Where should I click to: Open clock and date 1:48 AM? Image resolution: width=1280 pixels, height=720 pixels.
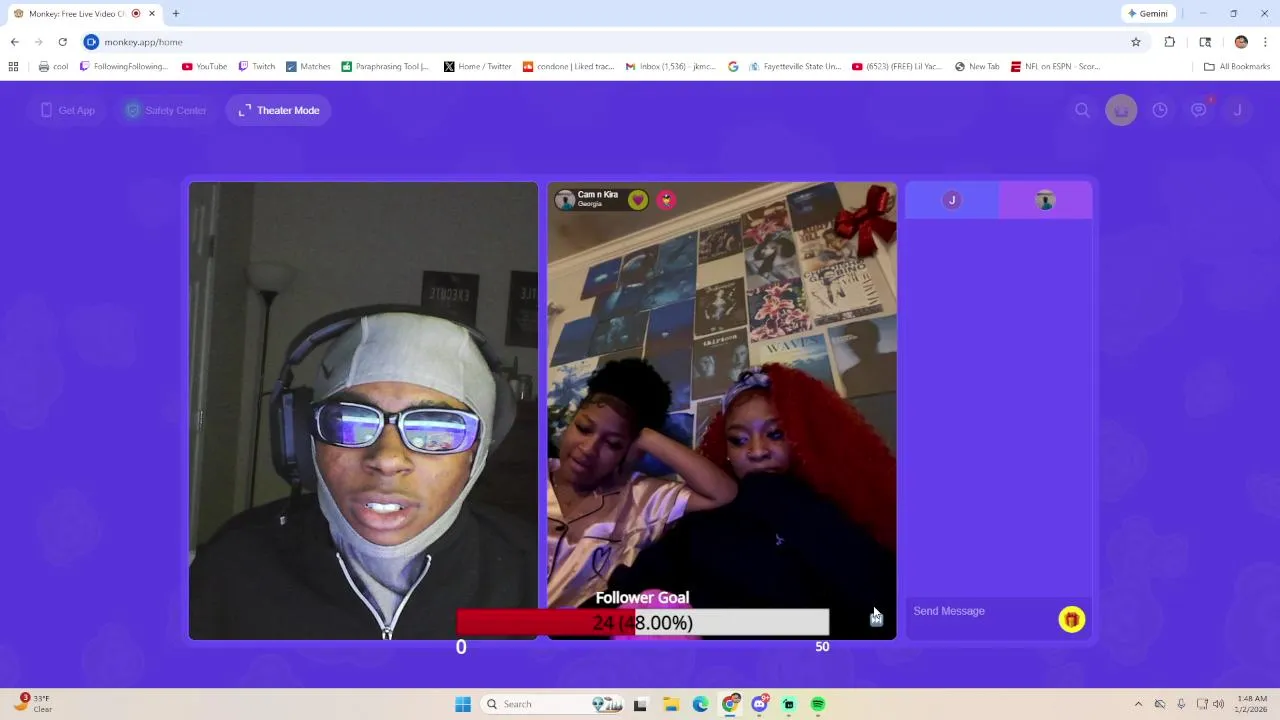tap(1252, 704)
